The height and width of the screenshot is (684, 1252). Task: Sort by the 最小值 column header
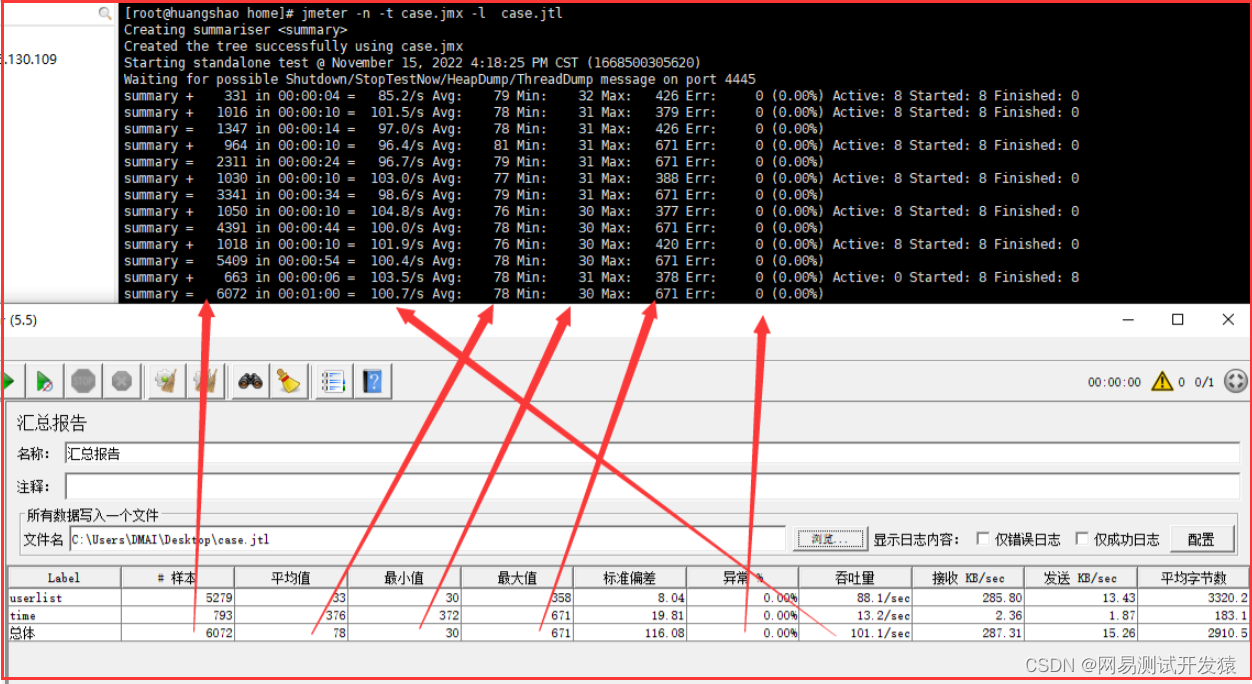pyautogui.click(x=404, y=578)
